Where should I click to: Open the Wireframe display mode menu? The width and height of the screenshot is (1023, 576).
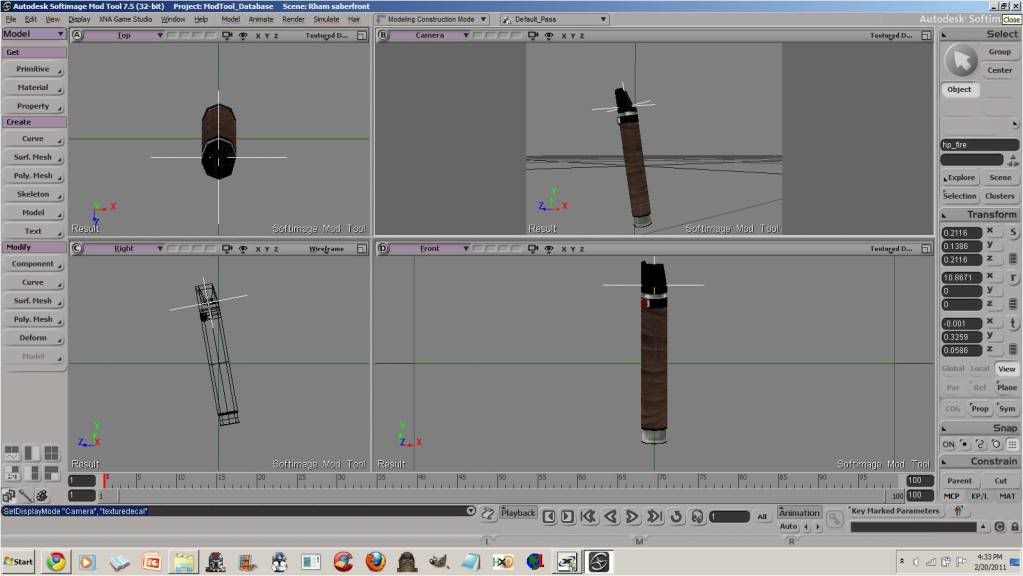click(x=326, y=249)
